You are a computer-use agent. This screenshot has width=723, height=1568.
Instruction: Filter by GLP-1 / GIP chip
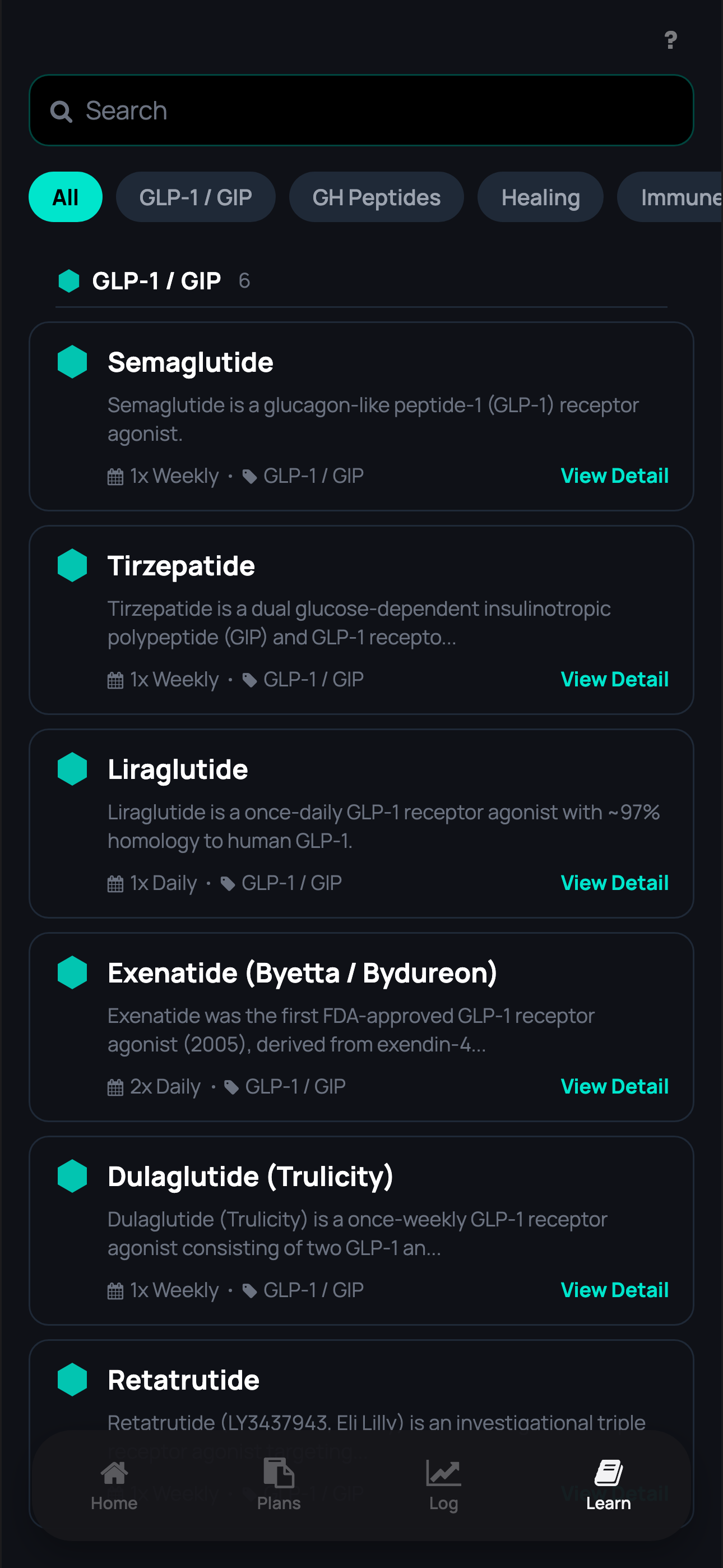pos(196,197)
